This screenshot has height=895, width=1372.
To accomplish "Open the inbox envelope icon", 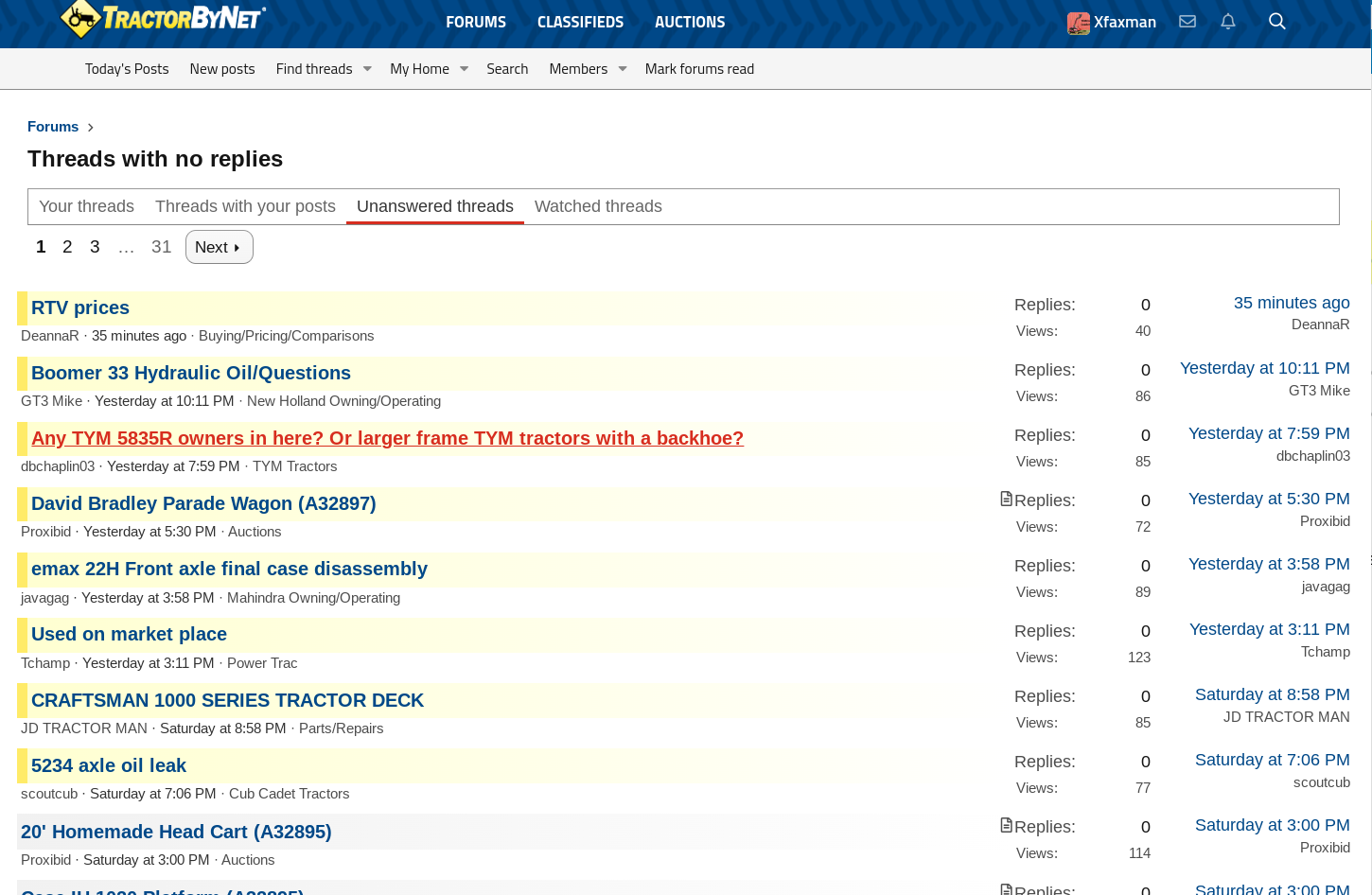I will coord(1187,21).
